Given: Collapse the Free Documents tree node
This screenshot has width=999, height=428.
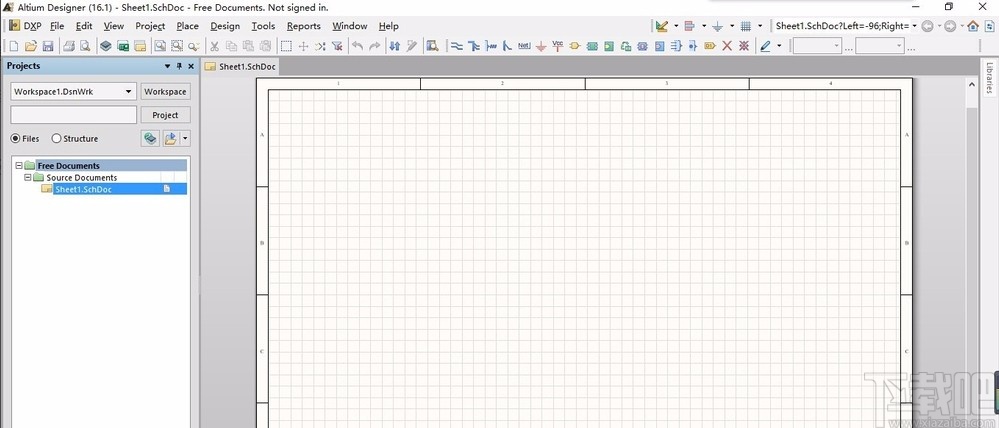Looking at the screenshot, I should tap(18, 166).
